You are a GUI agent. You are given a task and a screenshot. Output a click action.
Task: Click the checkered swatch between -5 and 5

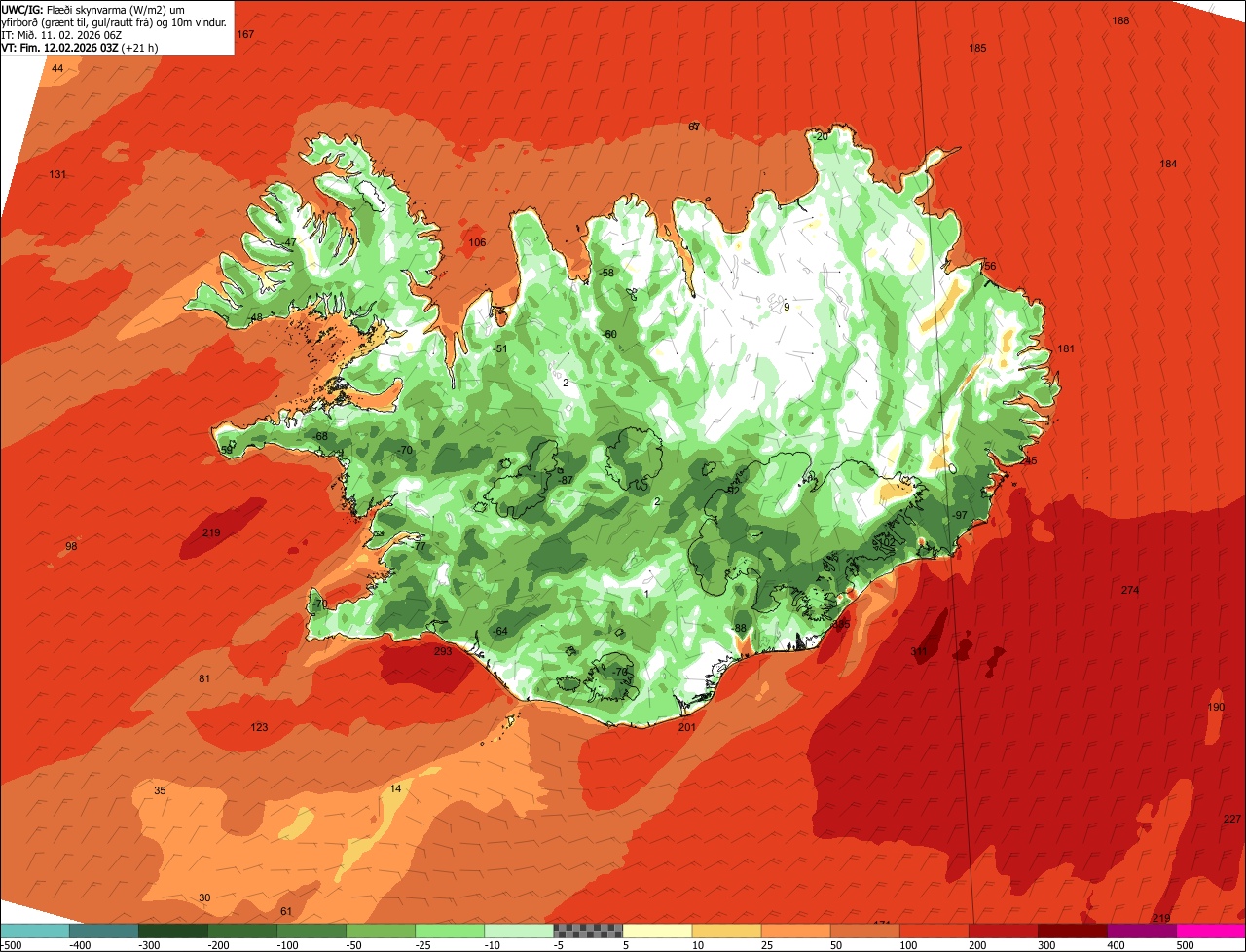588,931
